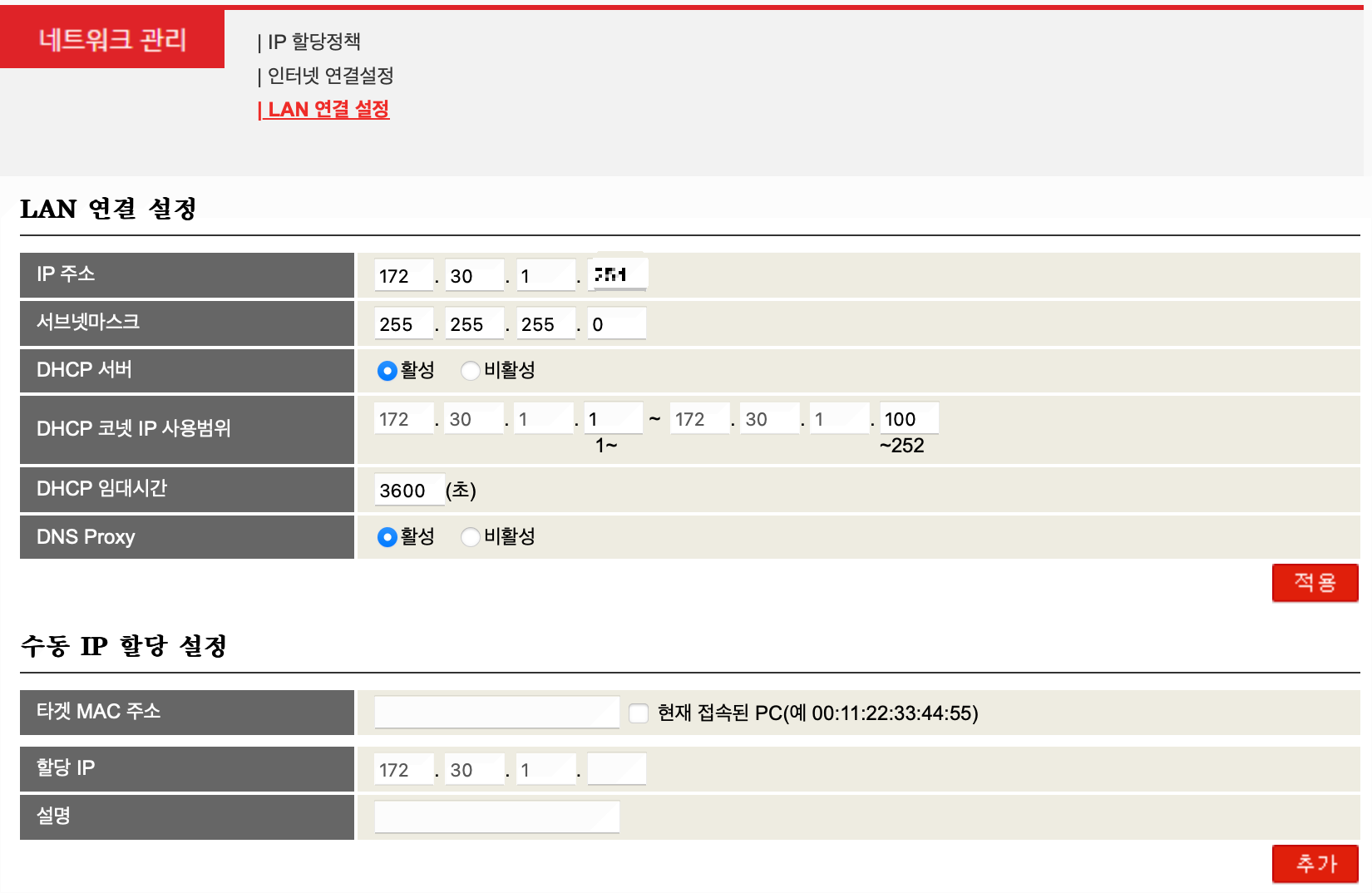Disable DNS Proxy with 비활성 radio
Screen dimensions: 1372x893
pyautogui.click(x=471, y=537)
